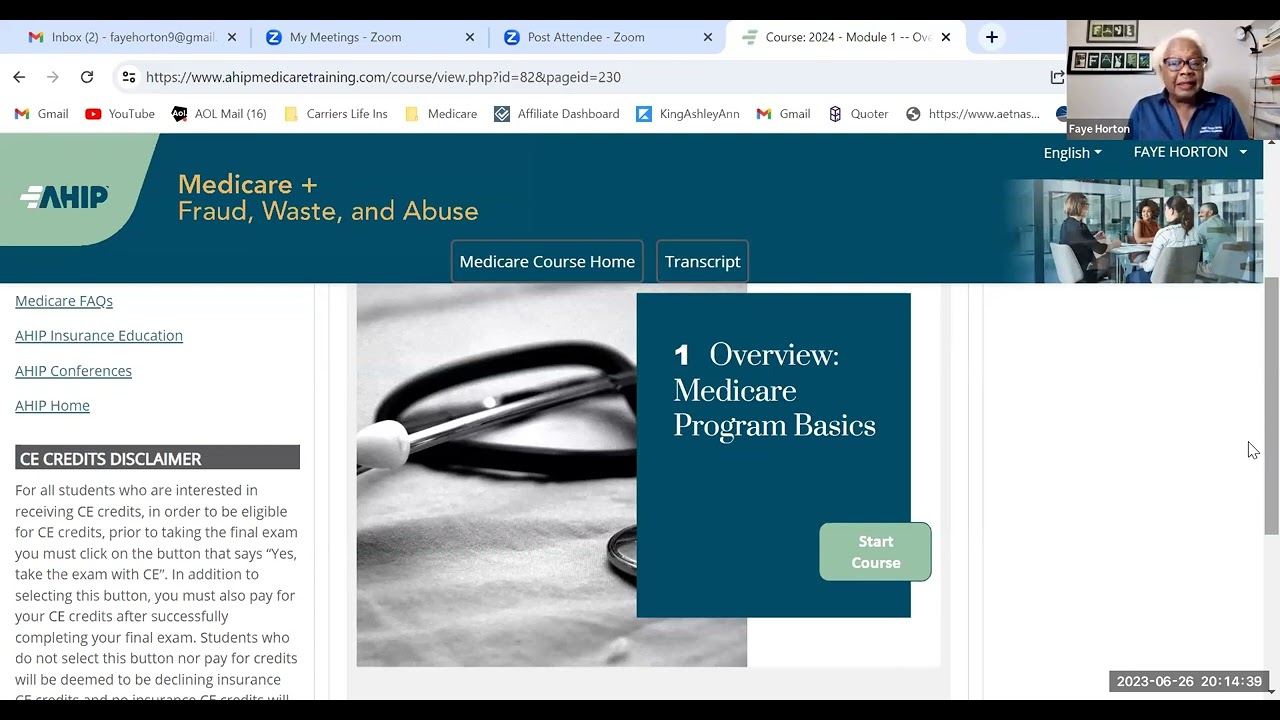Viewport: 1280px width, 720px height.
Task: Open the YouTube bookmark
Action: [x=120, y=114]
